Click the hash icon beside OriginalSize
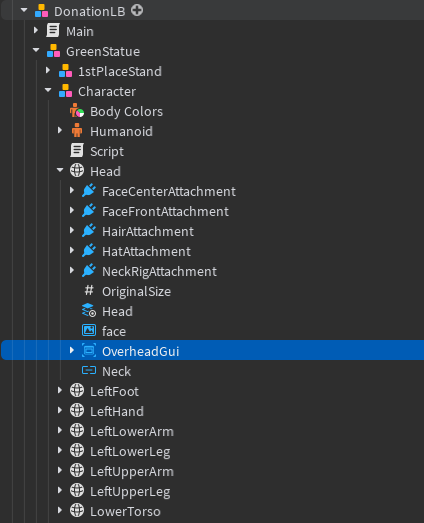424x523 pixels. [89, 291]
